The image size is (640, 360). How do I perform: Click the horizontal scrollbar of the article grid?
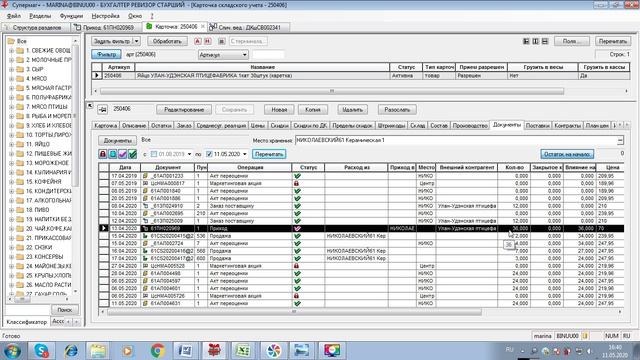[332, 91]
